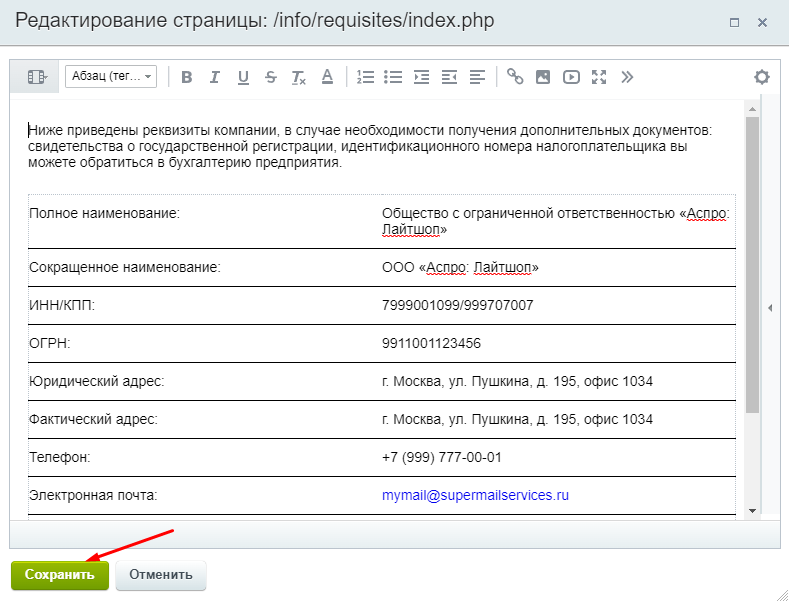The height and width of the screenshot is (602, 789).
Task: Insert a numbered list
Action: point(365,77)
